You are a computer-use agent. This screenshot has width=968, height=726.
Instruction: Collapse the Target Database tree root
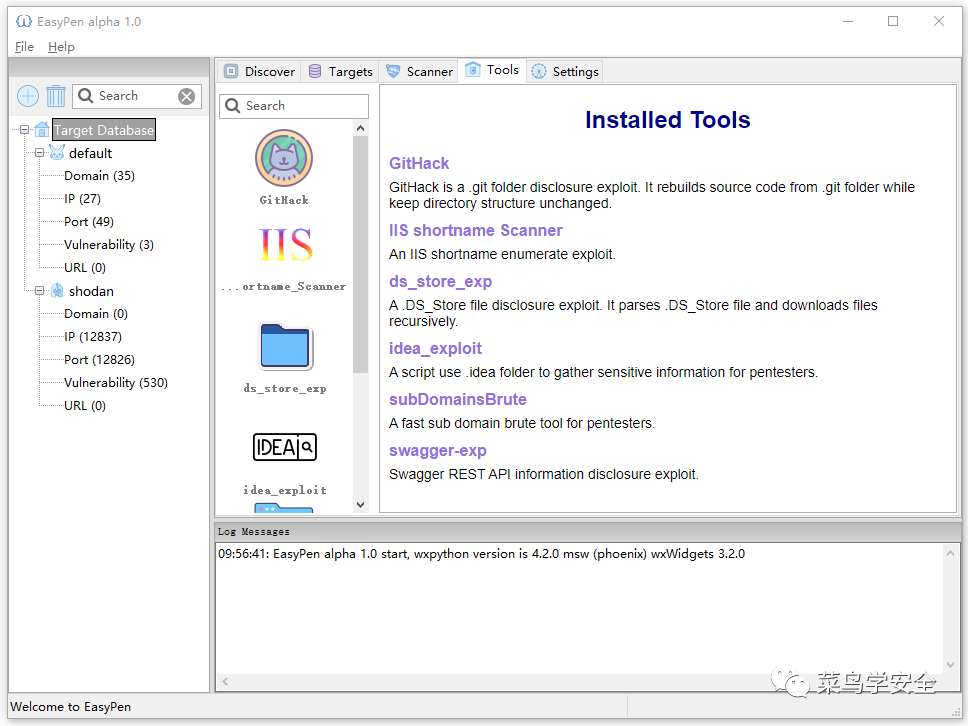(25, 130)
